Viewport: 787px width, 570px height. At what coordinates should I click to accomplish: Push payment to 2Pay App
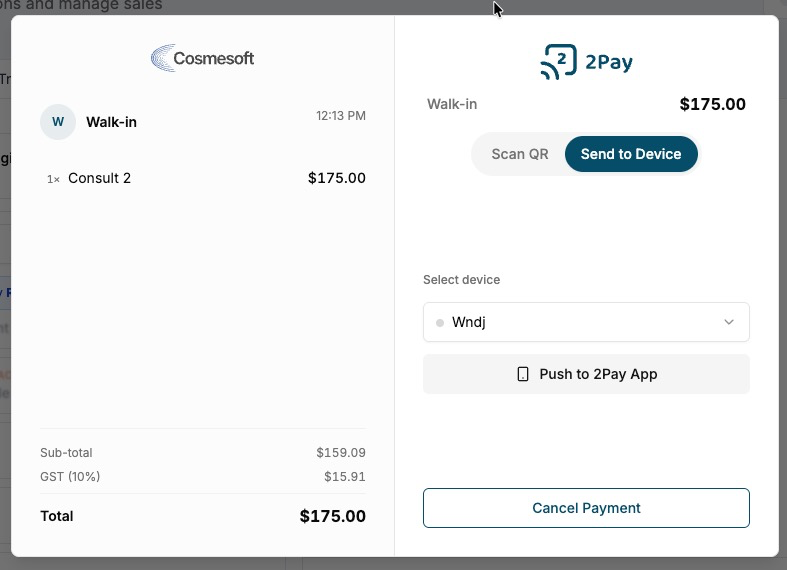(x=586, y=374)
